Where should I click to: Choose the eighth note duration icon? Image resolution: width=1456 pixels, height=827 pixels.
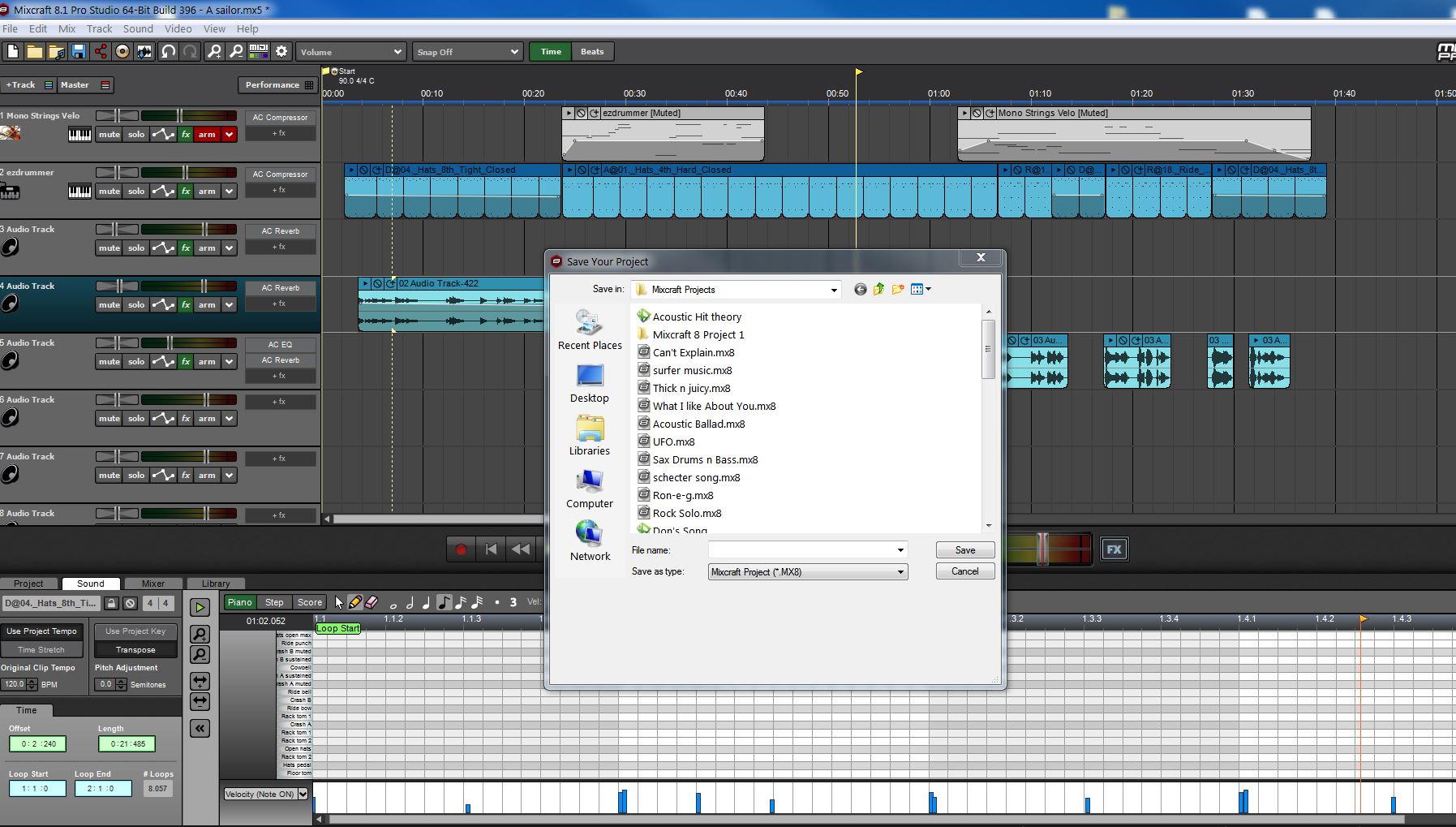click(444, 602)
